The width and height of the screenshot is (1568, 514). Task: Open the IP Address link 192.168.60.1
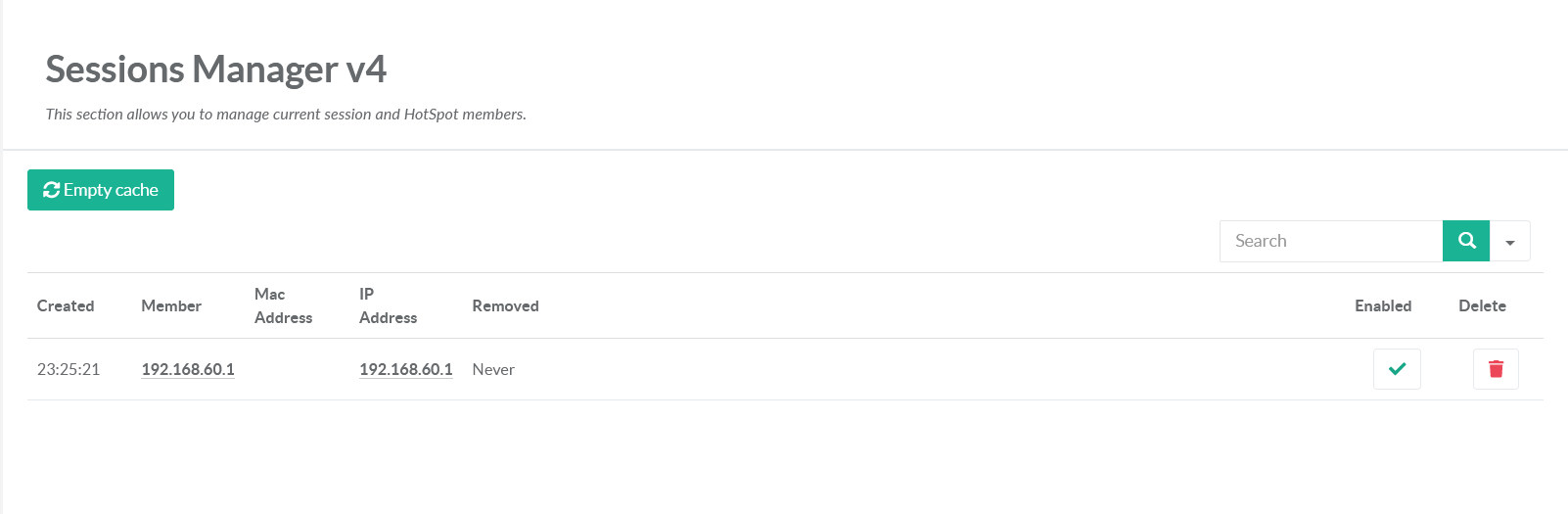tap(406, 369)
